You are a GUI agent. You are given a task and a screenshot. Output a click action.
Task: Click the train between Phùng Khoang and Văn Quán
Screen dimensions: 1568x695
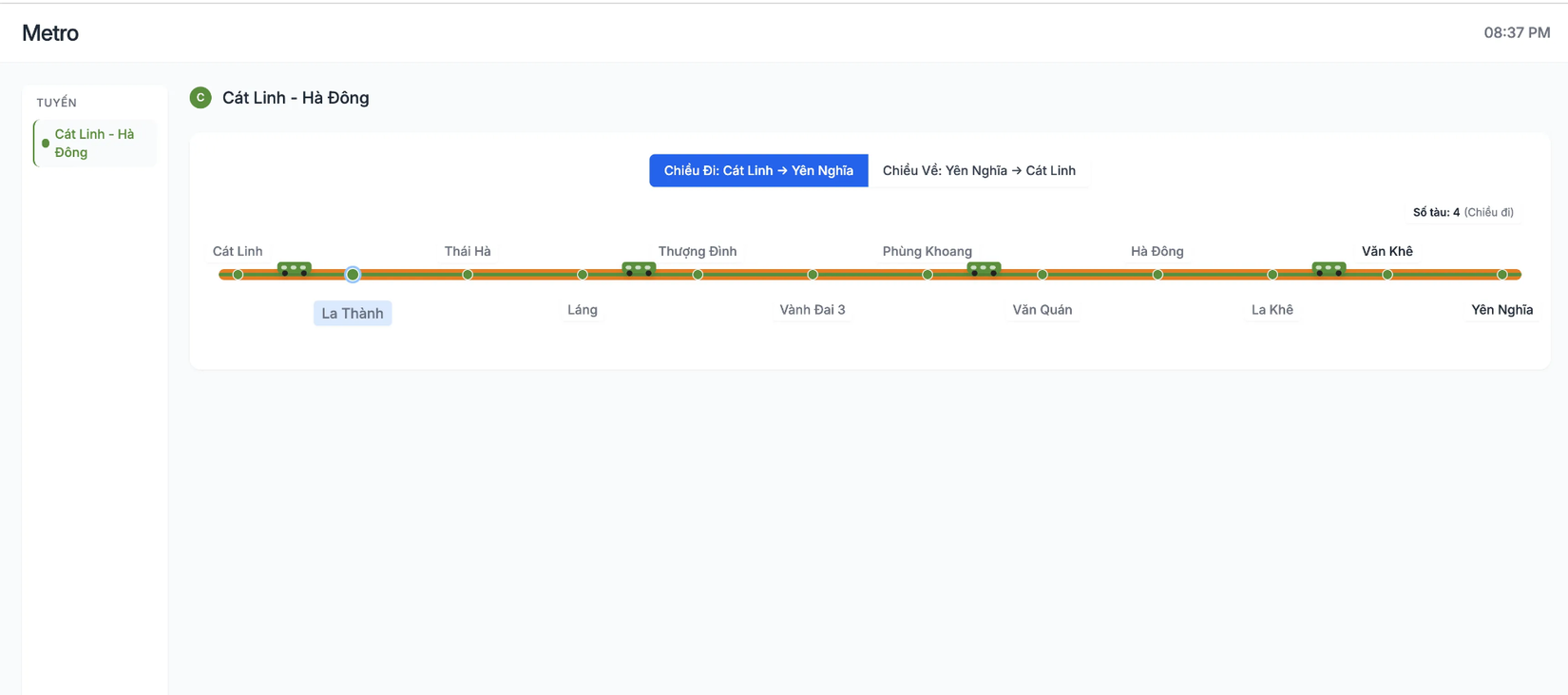984,270
